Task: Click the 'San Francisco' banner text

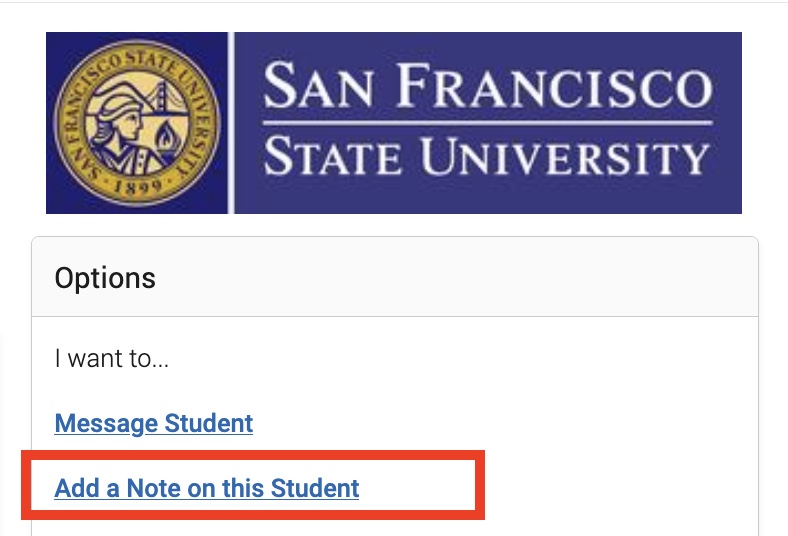Action: coord(487,85)
